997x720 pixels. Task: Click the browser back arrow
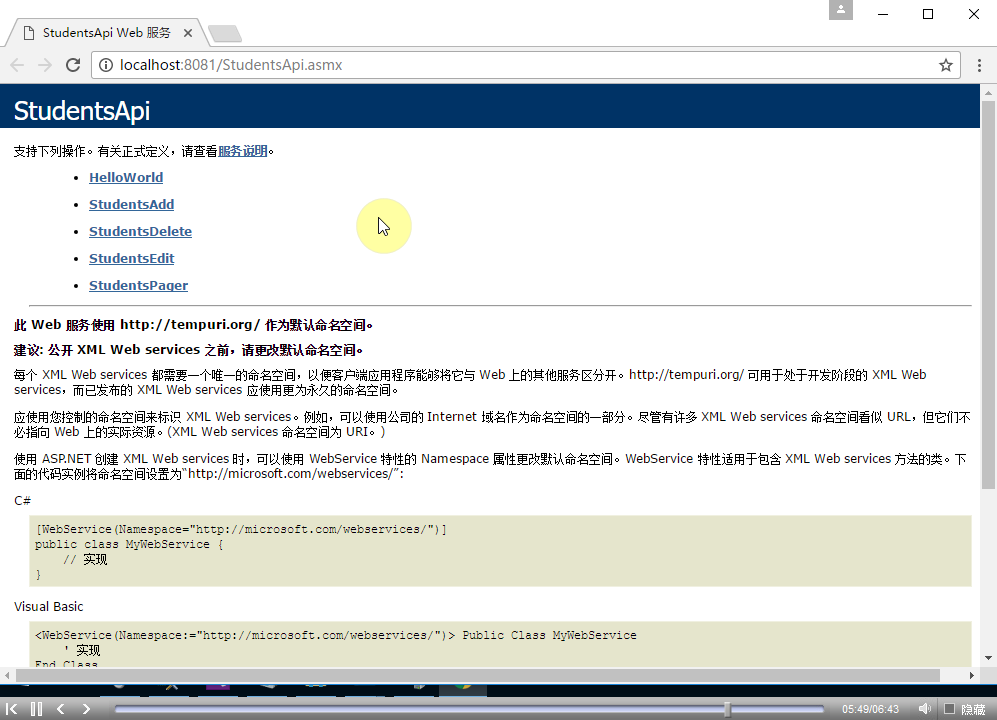[x=17, y=64]
